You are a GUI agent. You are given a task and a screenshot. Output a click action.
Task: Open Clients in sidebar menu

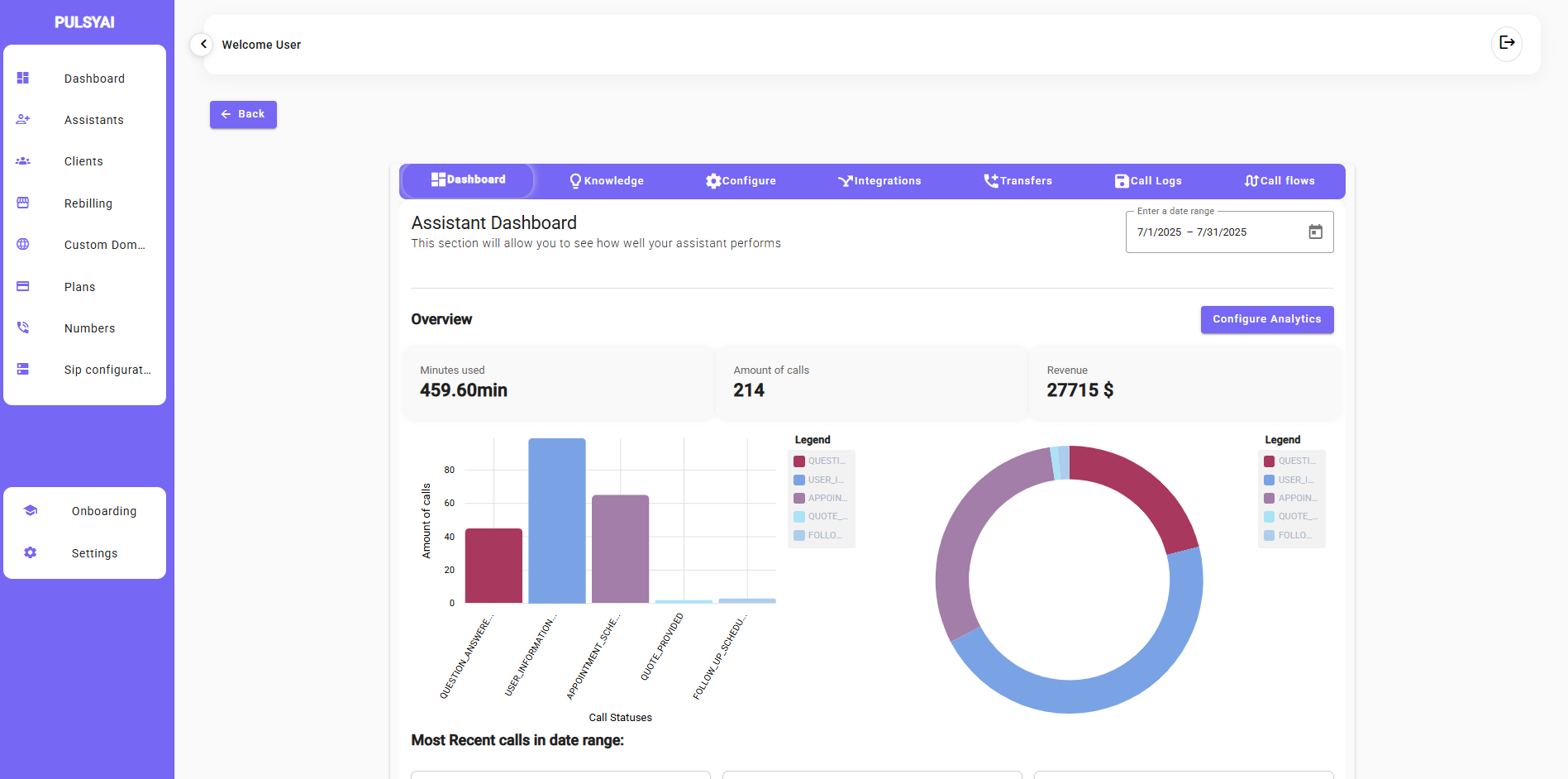(x=84, y=161)
